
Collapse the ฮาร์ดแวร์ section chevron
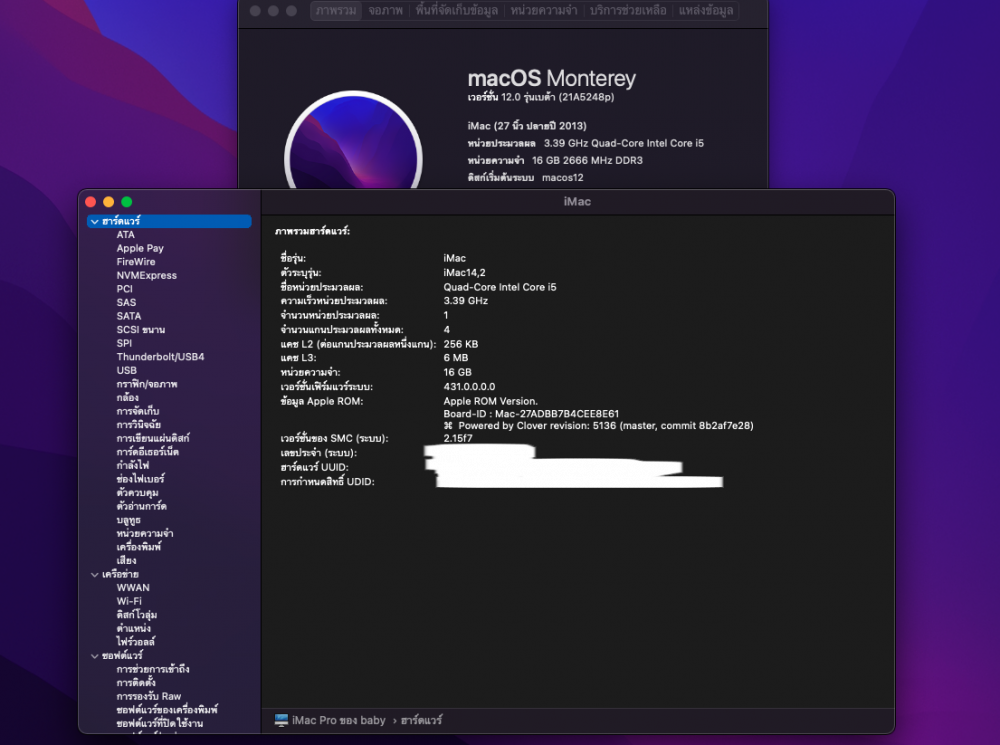(x=94, y=221)
